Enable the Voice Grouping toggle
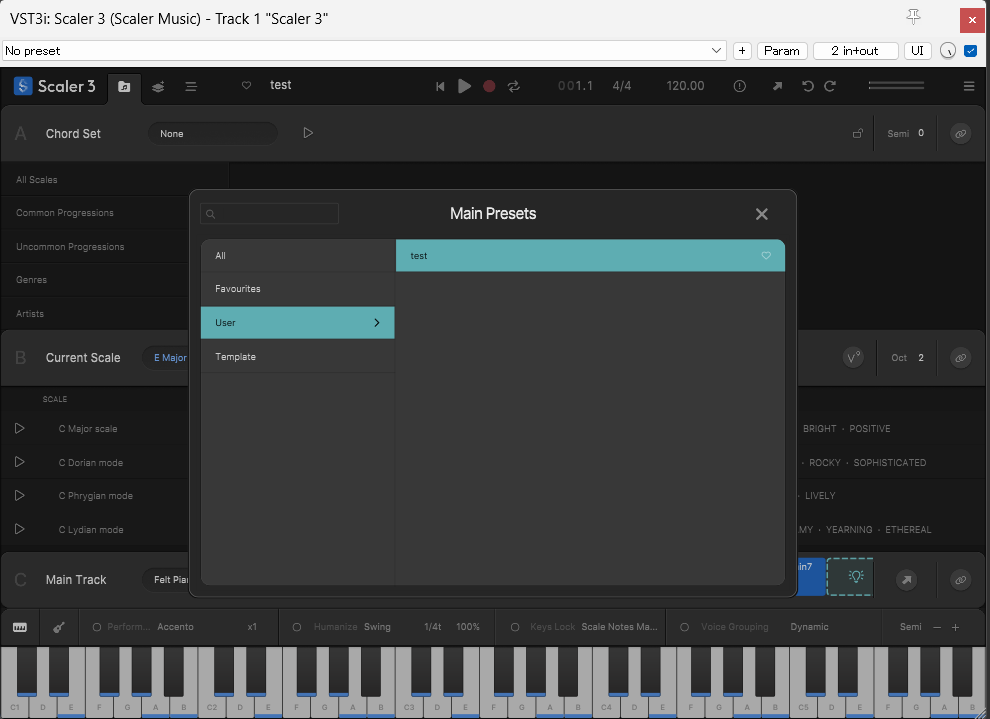Image resolution: width=990 pixels, height=719 pixels. pyautogui.click(x=684, y=627)
